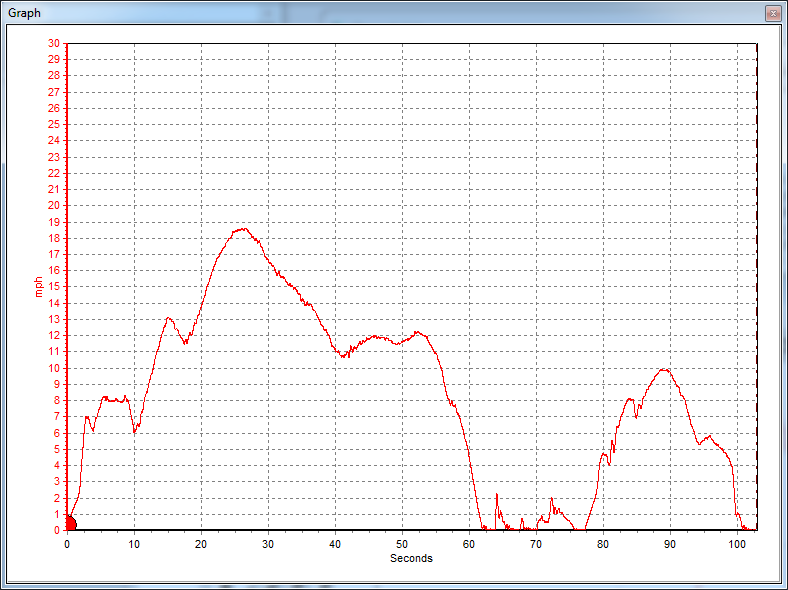The height and width of the screenshot is (590, 788).
Task: Click the 20 tick label on mph axis
Action: (x=54, y=205)
